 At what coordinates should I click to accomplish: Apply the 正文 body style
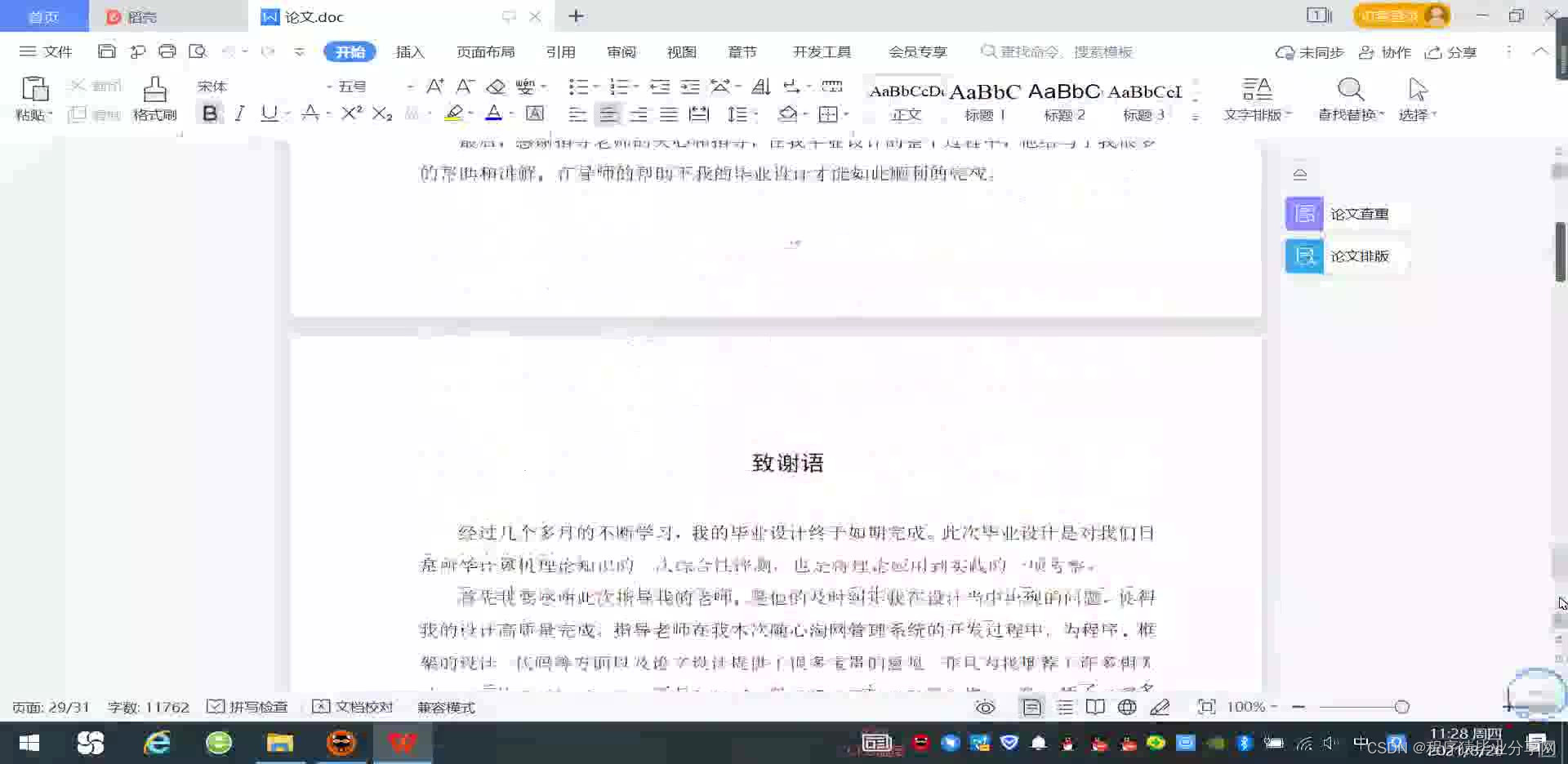point(906,100)
